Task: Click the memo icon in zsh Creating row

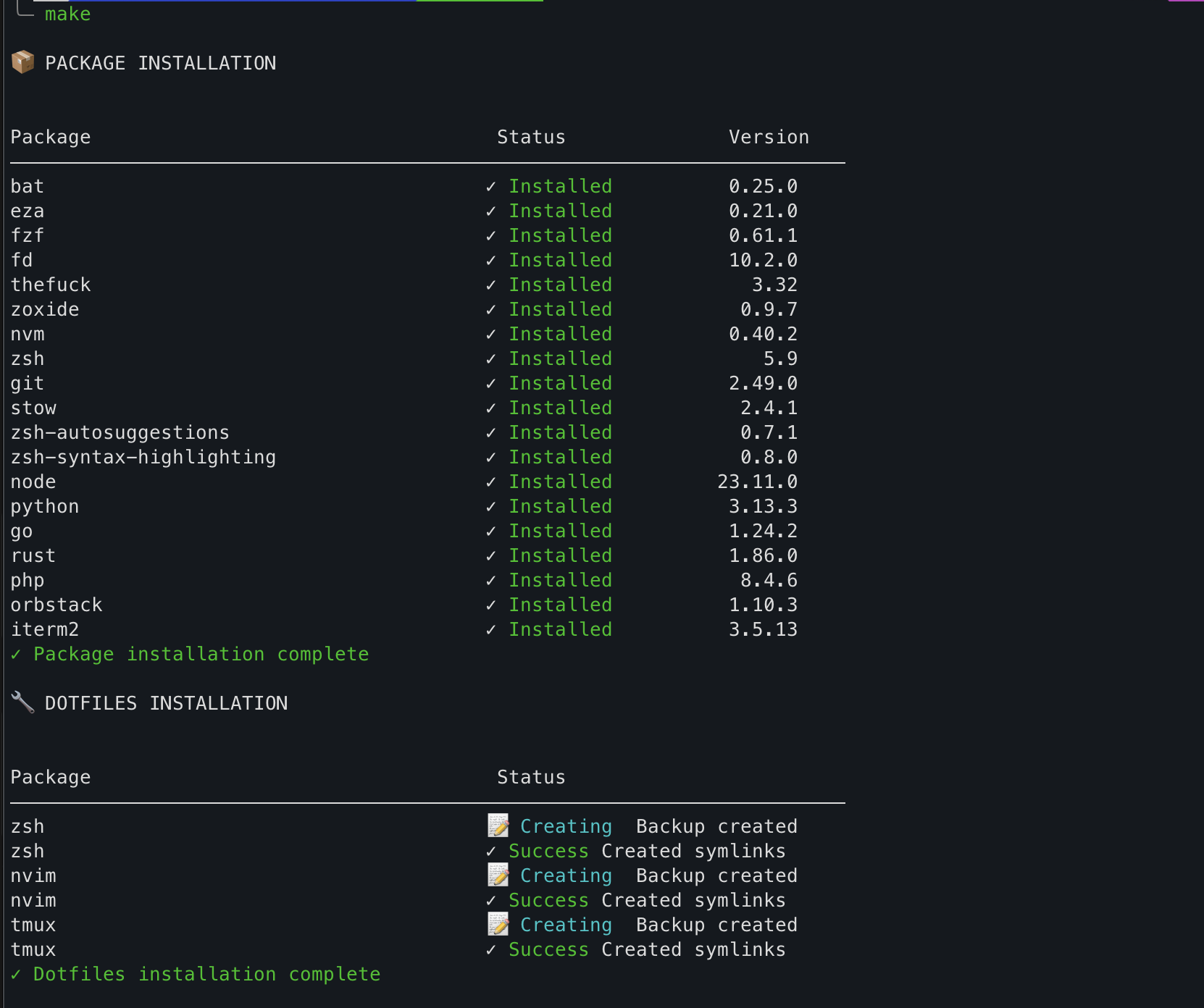Action: pos(498,826)
